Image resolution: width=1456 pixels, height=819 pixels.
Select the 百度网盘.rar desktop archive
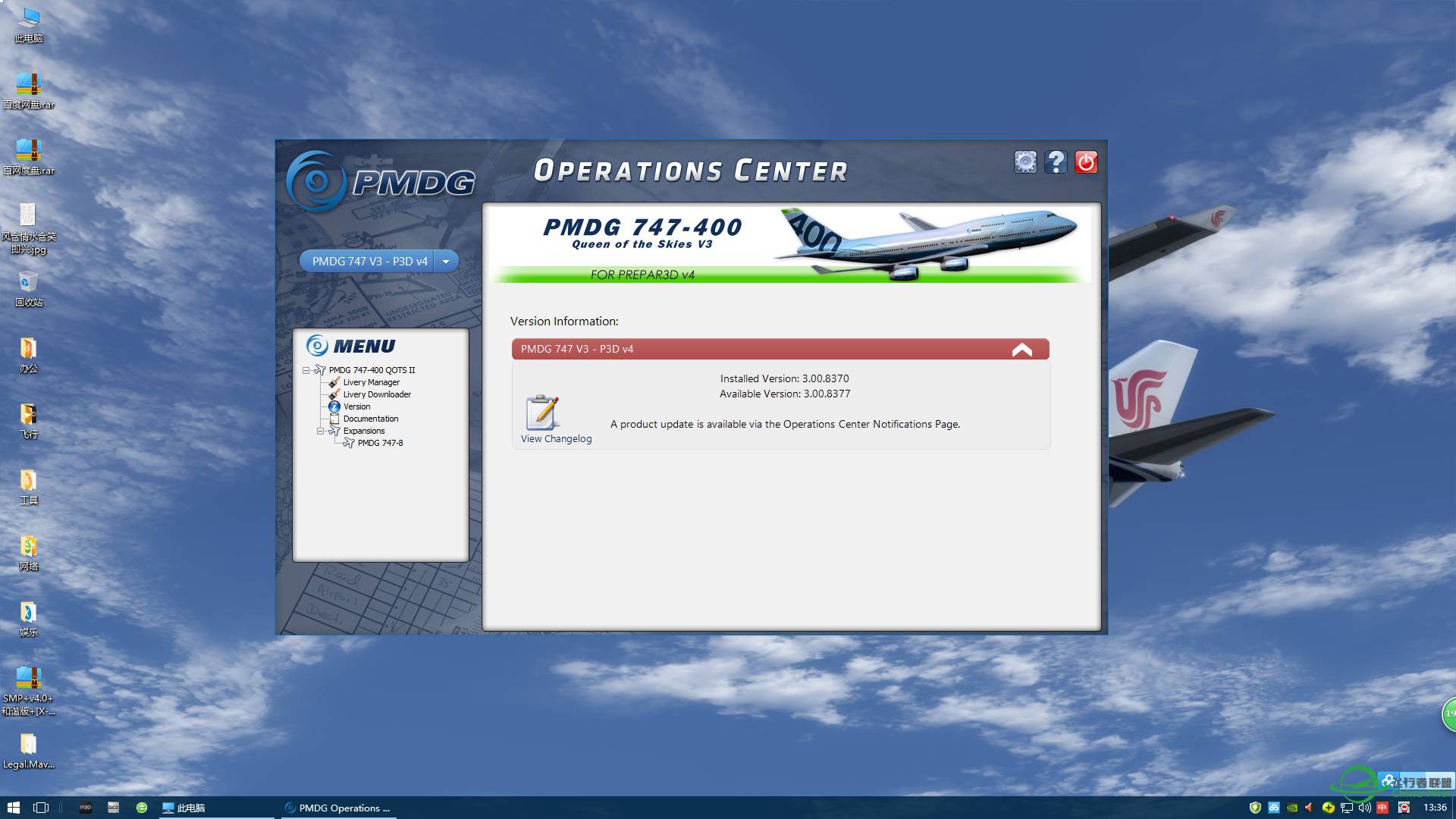pos(29,91)
